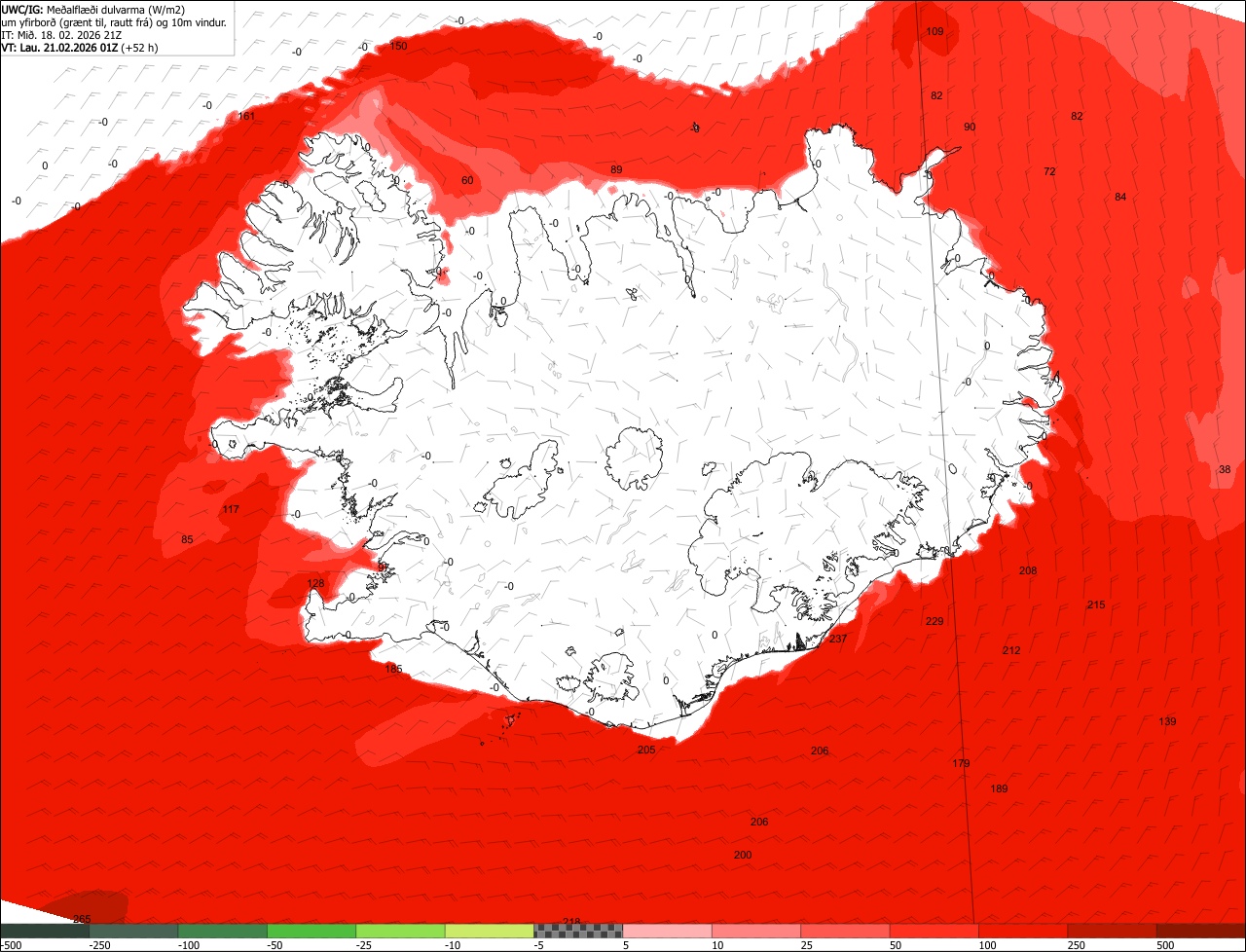
Task: Click the flux value 161 northwest of Westfjords
Action: click(246, 116)
